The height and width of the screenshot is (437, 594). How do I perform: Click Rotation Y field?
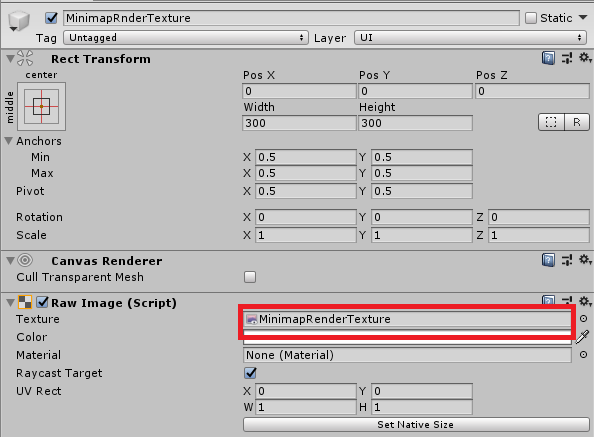point(422,217)
